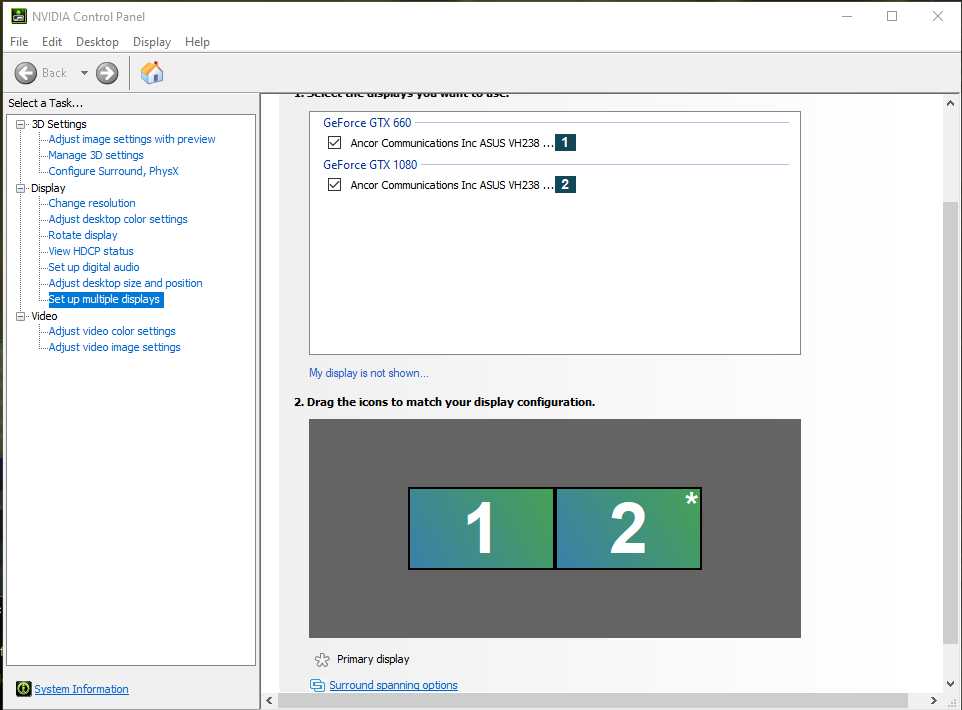This screenshot has width=962, height=710.
Task: Collapse the Video tree node
Action: click(21, 316)
